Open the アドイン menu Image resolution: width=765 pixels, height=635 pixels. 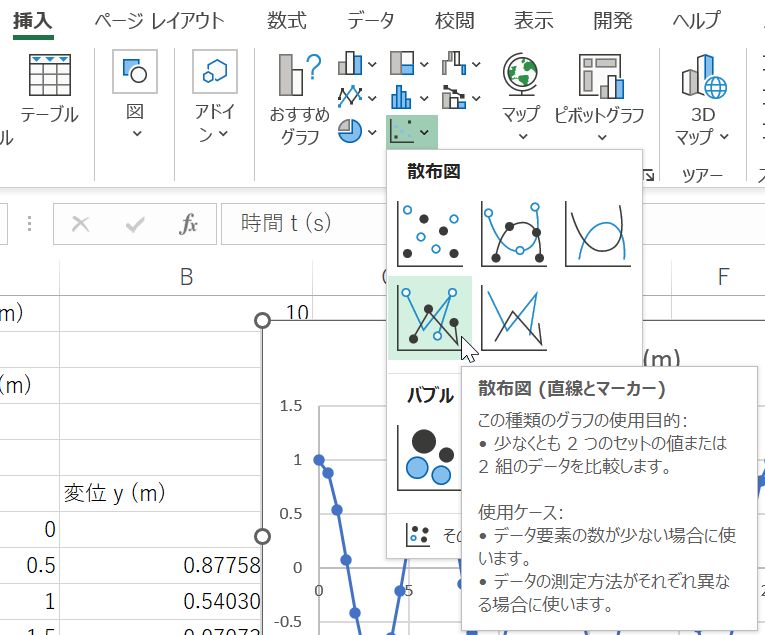coord(215,96)
